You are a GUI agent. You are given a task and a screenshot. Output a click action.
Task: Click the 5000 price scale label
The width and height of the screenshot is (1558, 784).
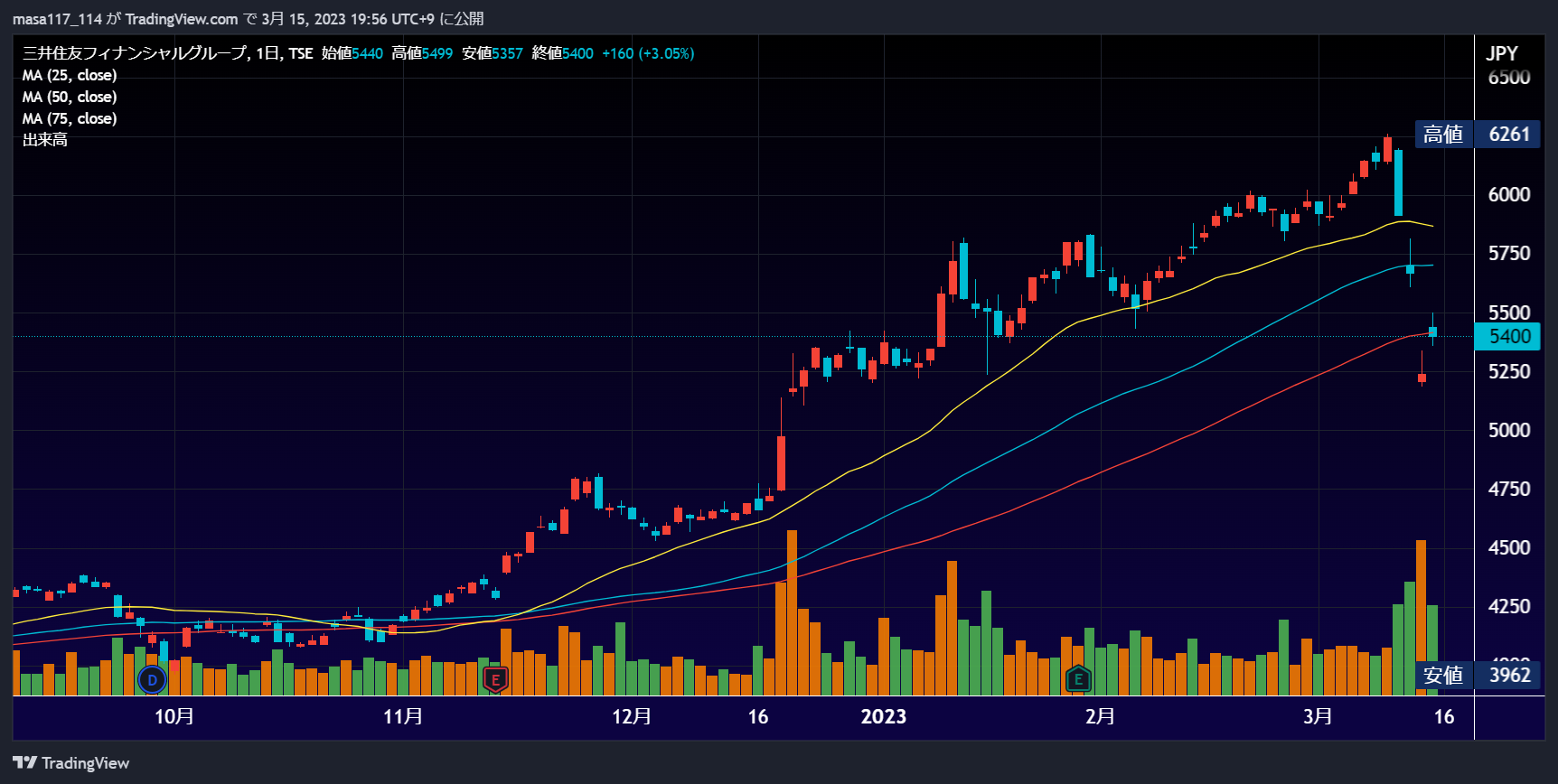tap(1509, 430)
